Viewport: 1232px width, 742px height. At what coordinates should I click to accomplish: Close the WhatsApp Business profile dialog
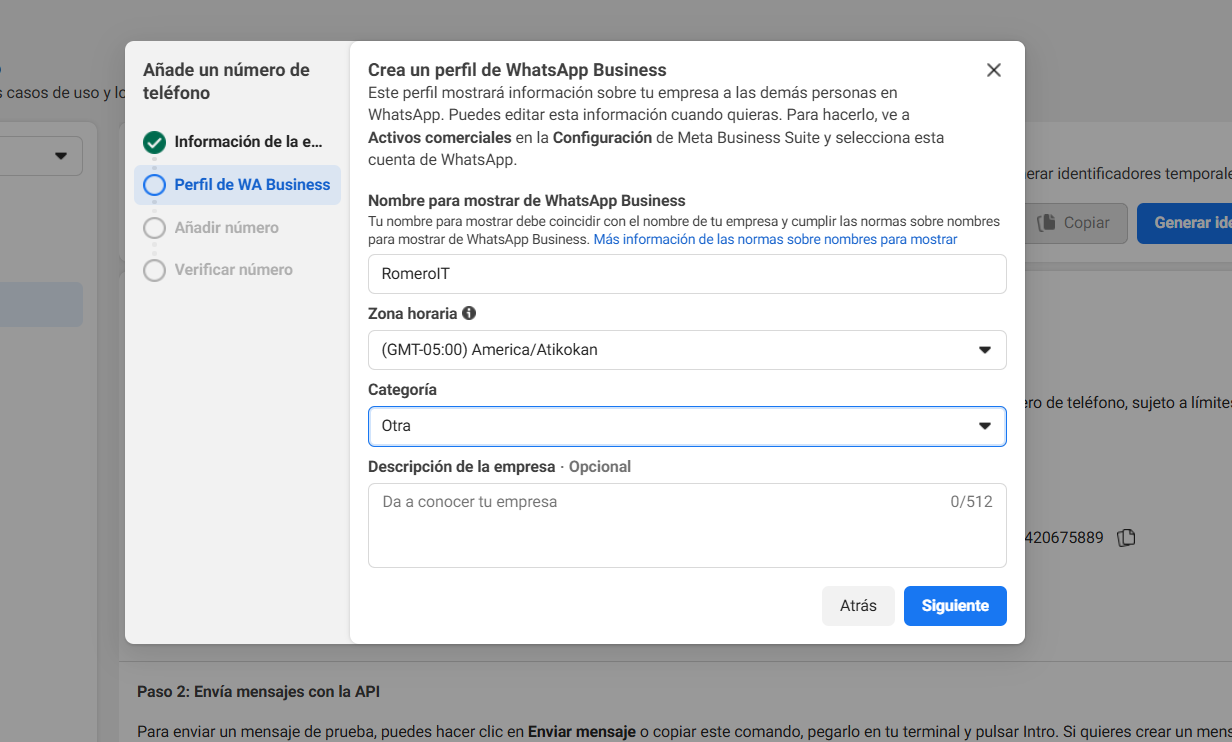pos(993,70)
